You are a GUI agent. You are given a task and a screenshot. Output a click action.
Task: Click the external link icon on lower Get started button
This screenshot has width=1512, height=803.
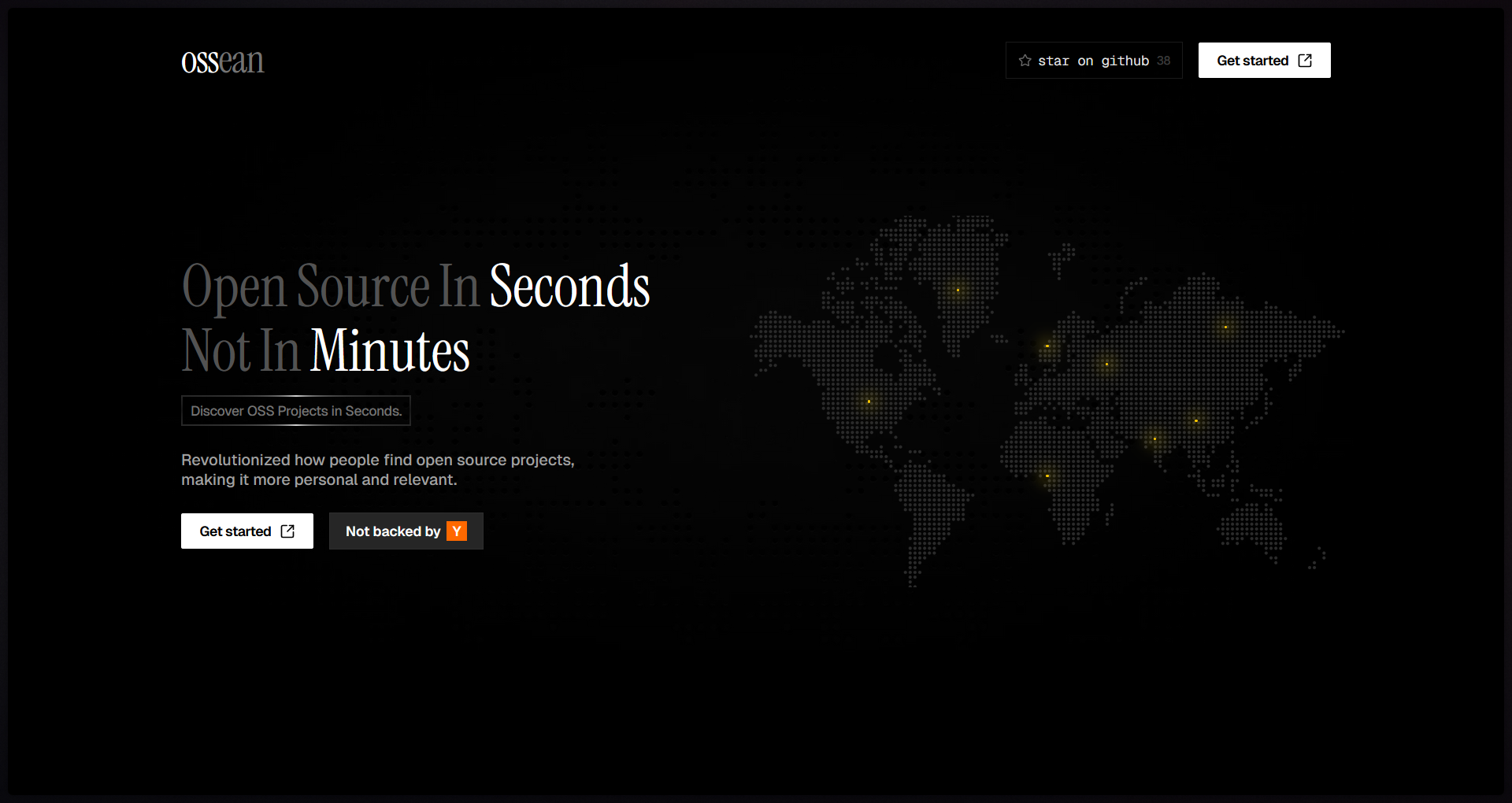click(288, 531)
